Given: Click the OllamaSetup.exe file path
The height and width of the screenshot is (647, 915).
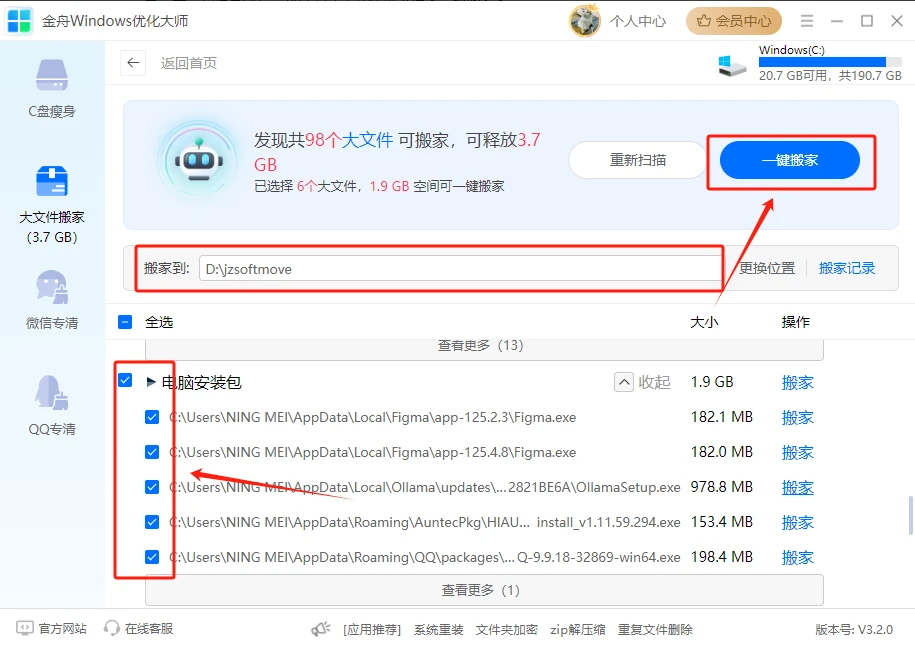Looking at the screenshot, I should click(x=425, y=487).
